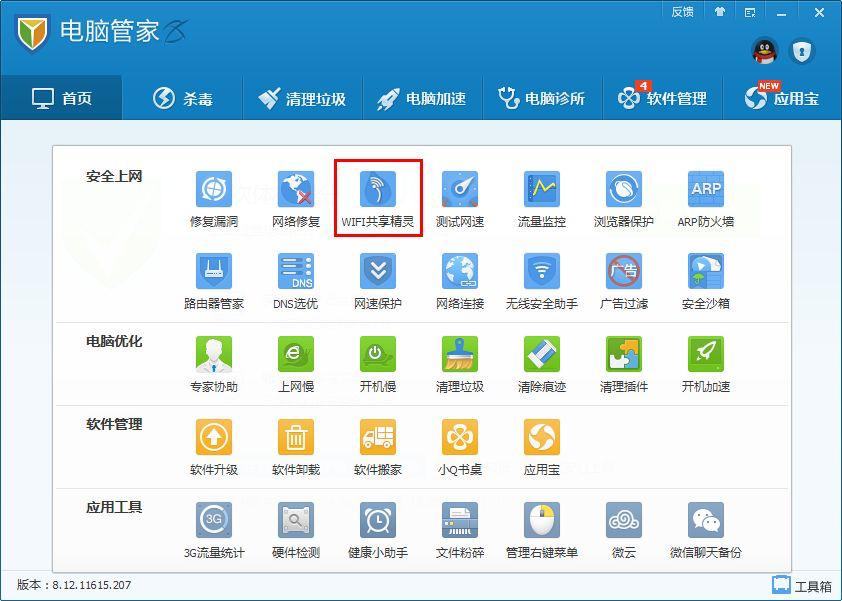Open 浏览器保护 browser protection
This screenshot has width=842, height=601.
point(623,198)
